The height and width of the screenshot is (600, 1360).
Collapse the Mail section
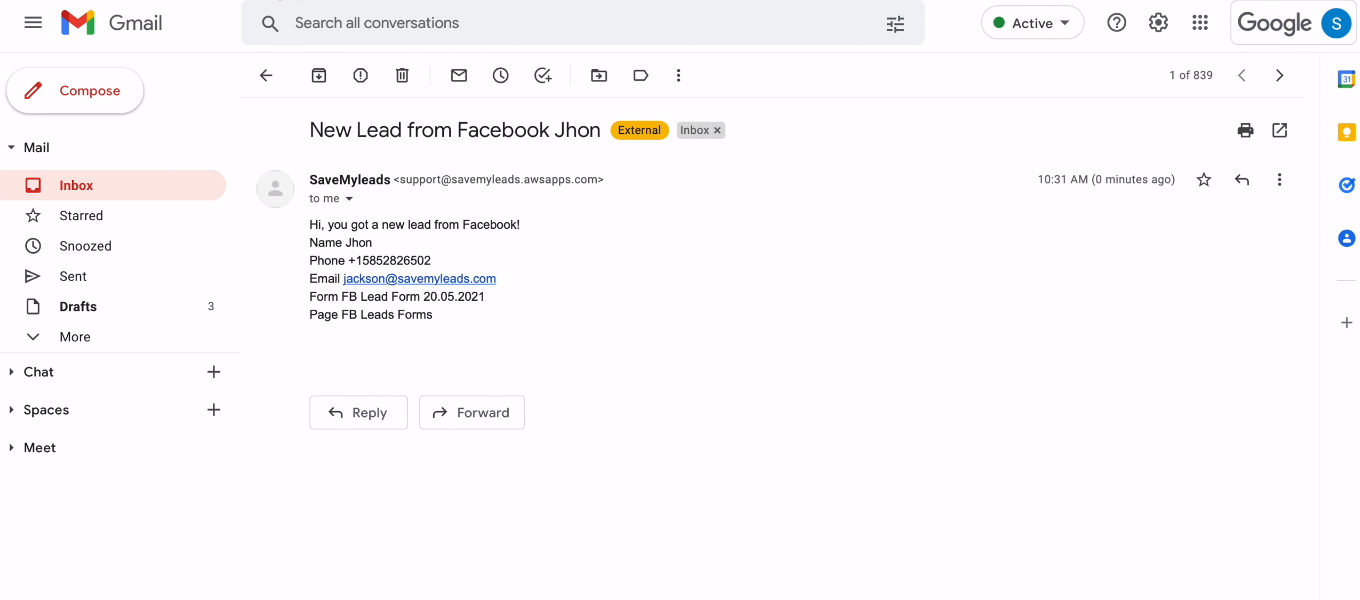tap(12, 147)
